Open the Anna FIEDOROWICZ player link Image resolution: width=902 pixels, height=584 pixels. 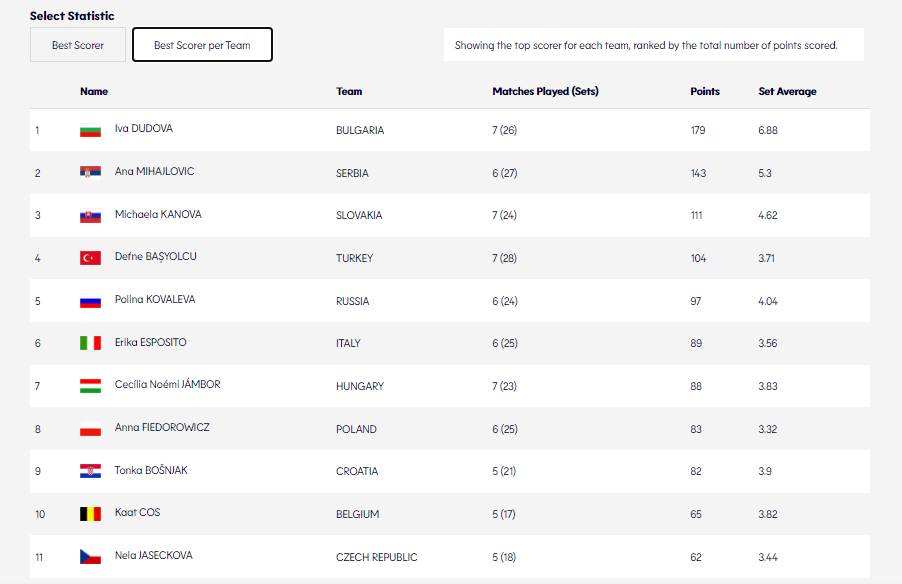point(162,428)
